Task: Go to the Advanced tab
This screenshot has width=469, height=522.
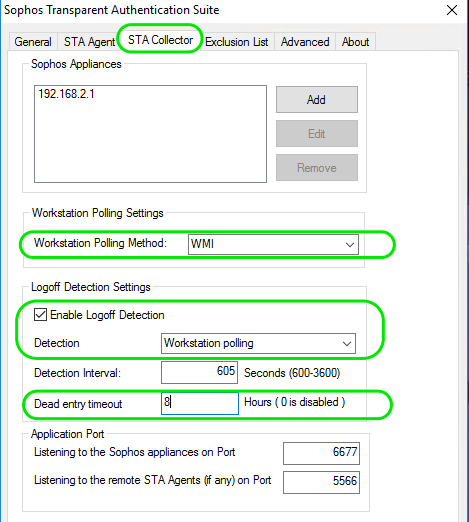Action: pos(305,42)
